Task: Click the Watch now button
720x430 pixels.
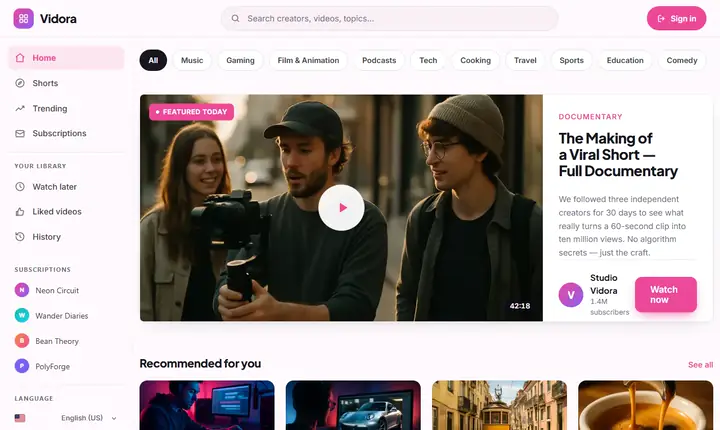Action: coord(666,294)
